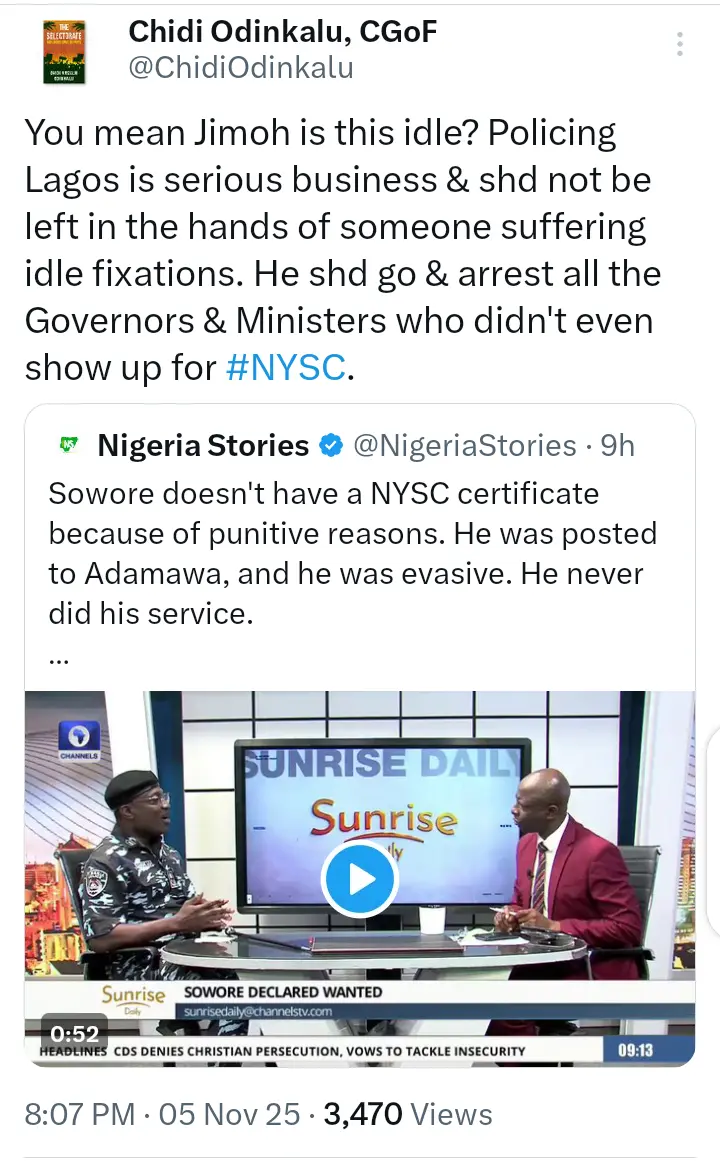
Task: Open the three-dot tweet options menu
Action: click(x=680, y=44)
